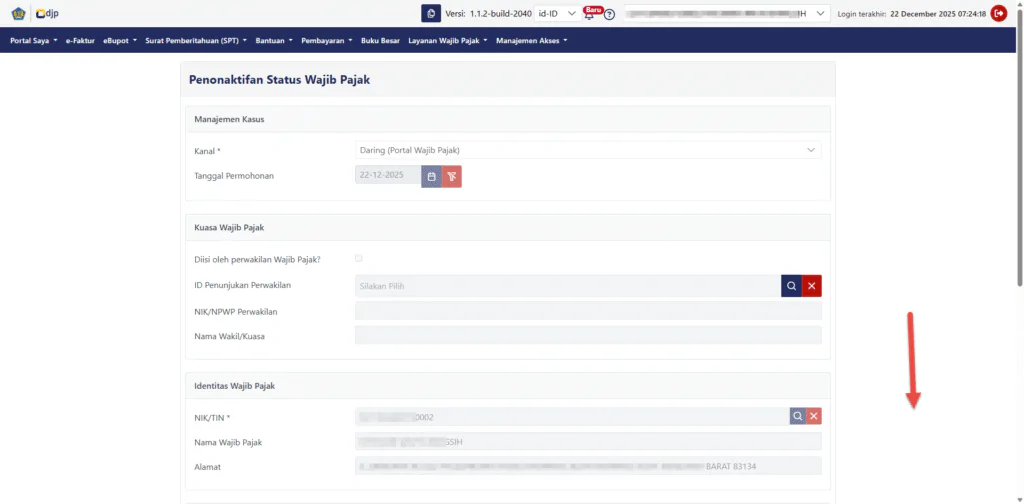Viewport: 1024px width, 504px height.
Task: Click the help question mark icon
Action: (609, 14)
